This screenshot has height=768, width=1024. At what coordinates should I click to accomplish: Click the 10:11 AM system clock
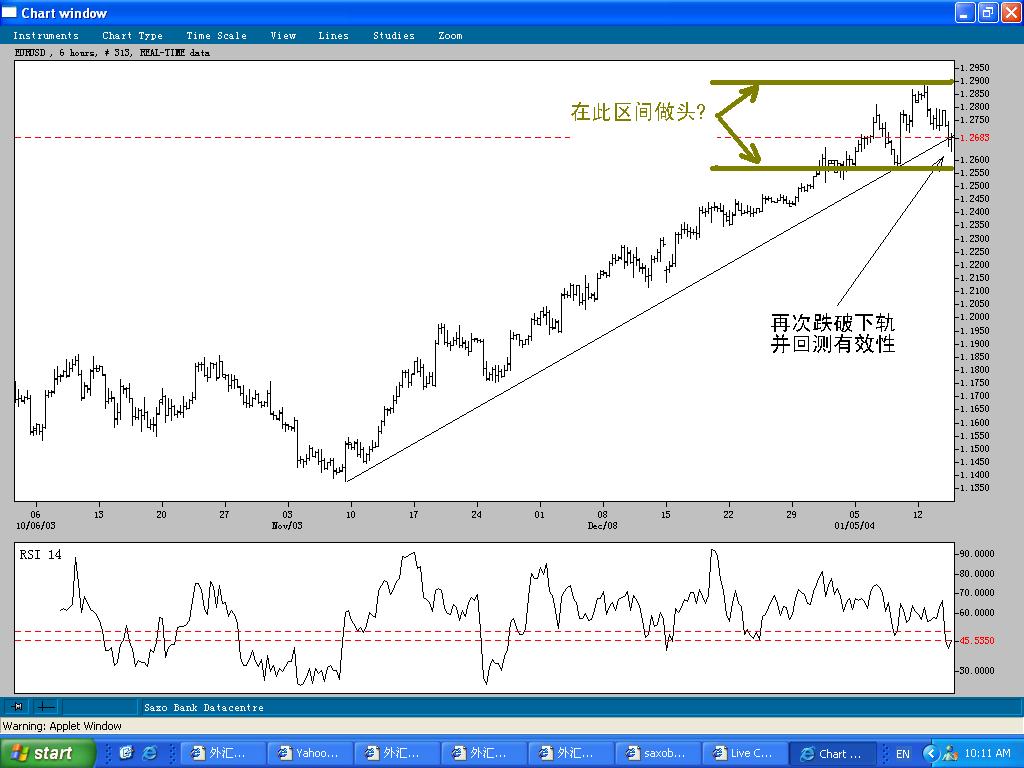click(987, 753)
